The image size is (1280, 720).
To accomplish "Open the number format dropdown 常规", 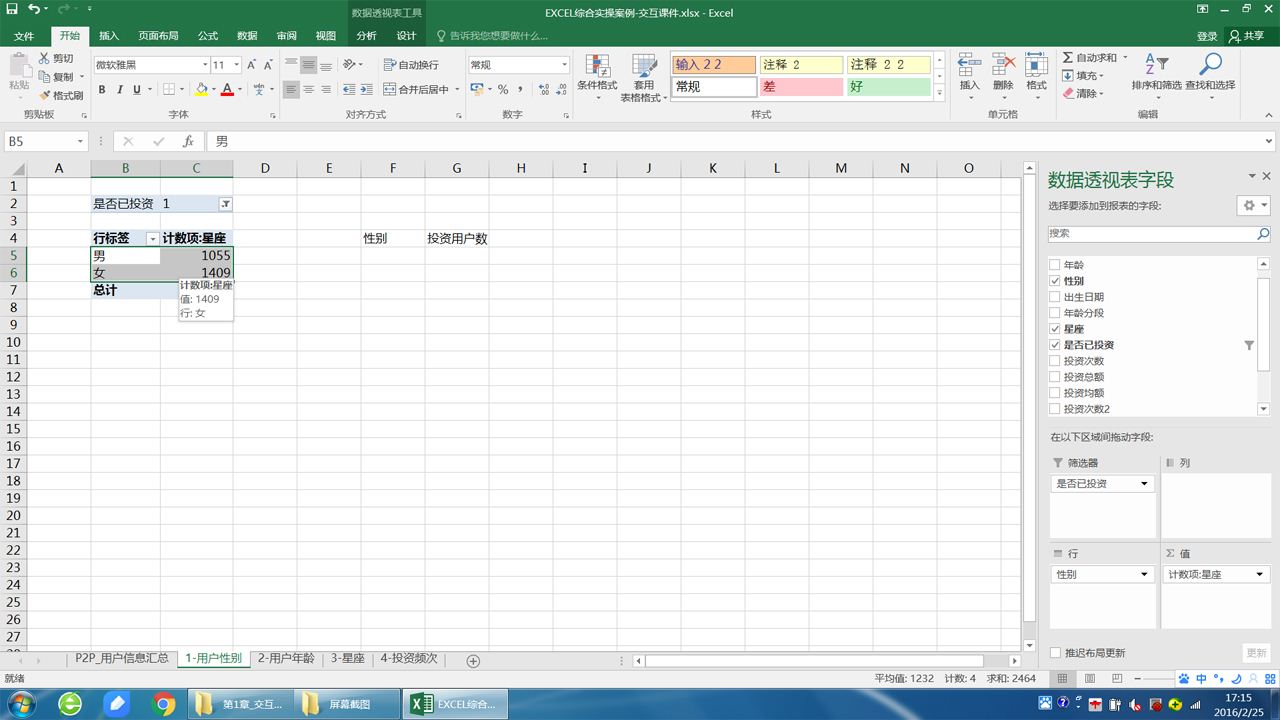I will point(564,65).
